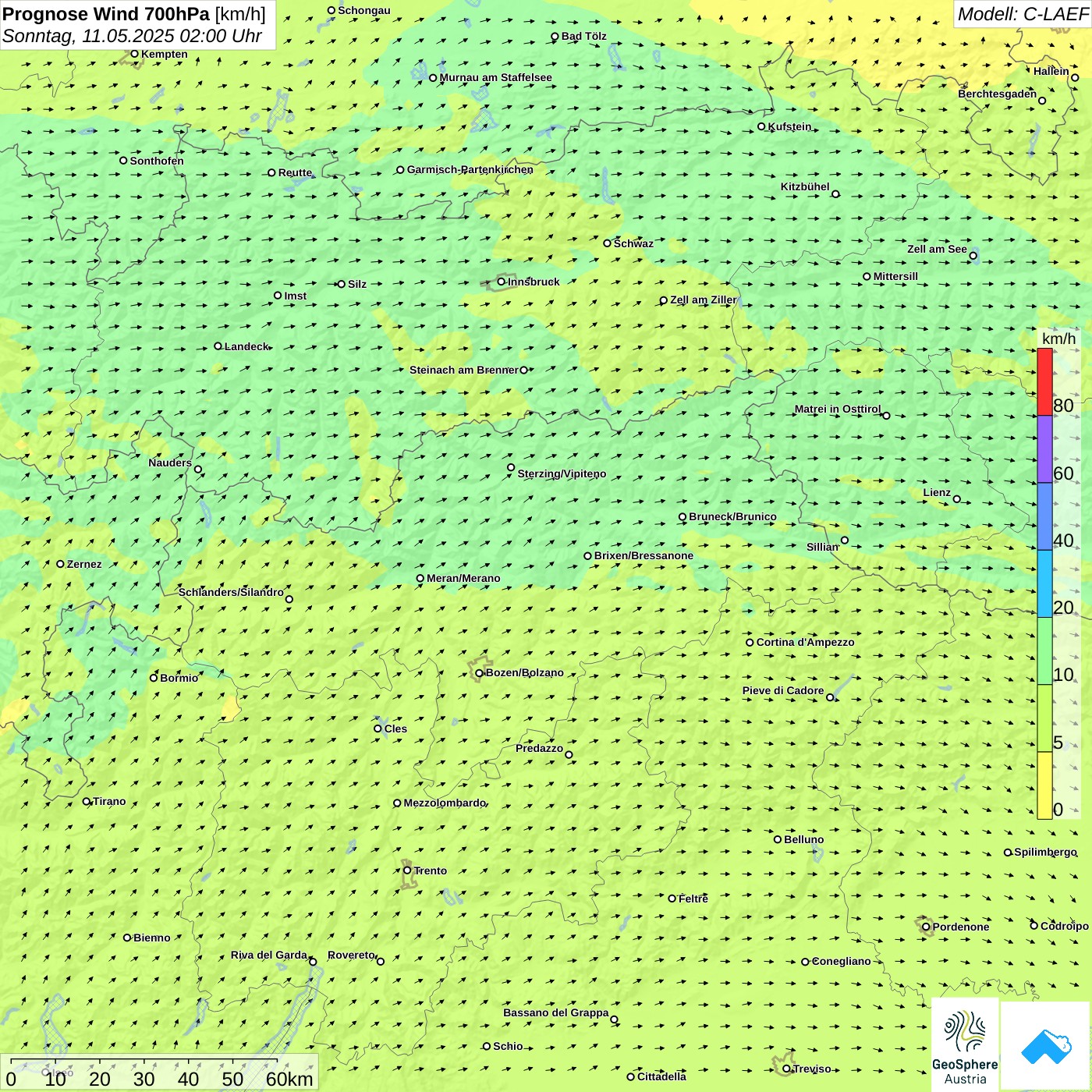Click the 'Tirano' label
This screenshot has height=1092, width=1092.
point(109,801)
